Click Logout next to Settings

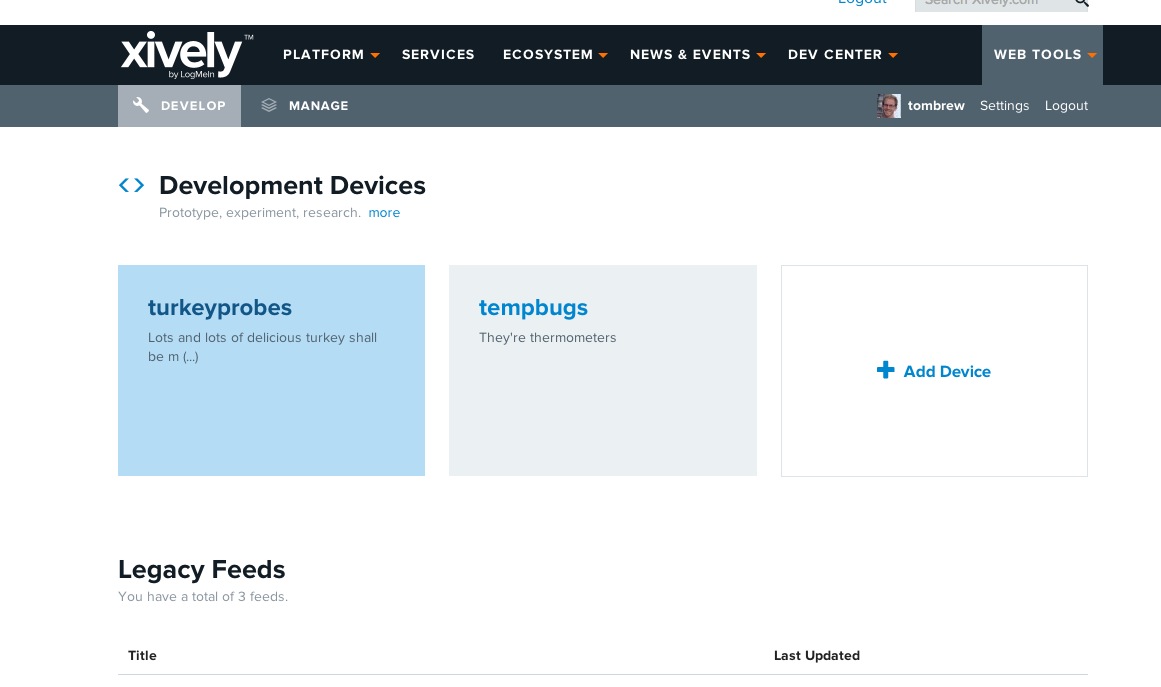[1066, 106]
